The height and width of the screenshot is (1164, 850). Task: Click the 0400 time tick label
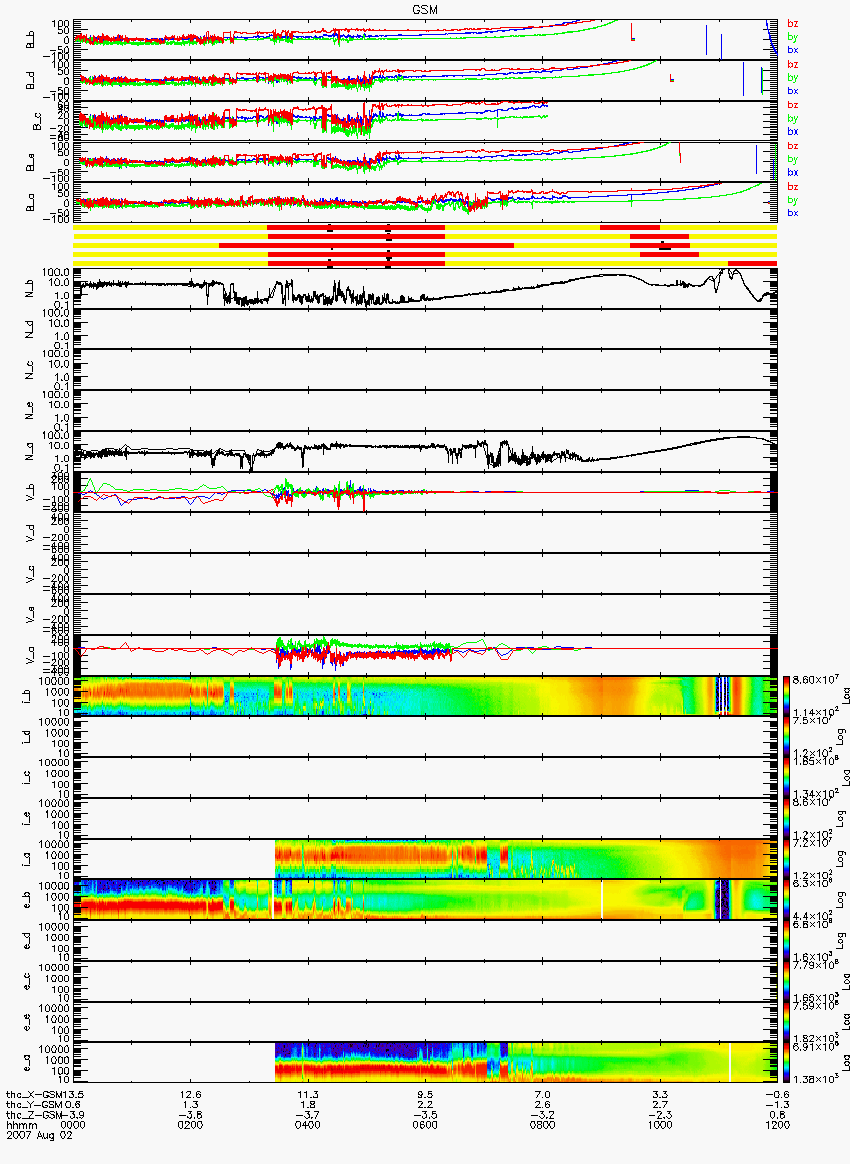tap(307, 1125)
